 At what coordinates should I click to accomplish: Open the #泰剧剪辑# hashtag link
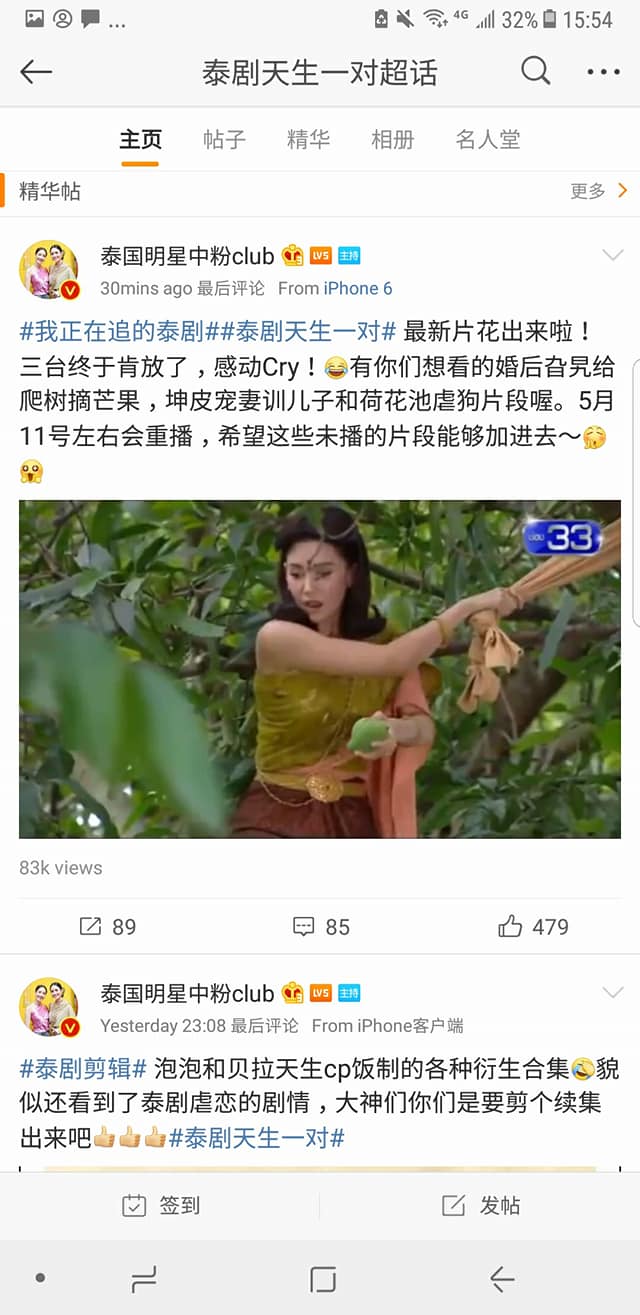84,1068
